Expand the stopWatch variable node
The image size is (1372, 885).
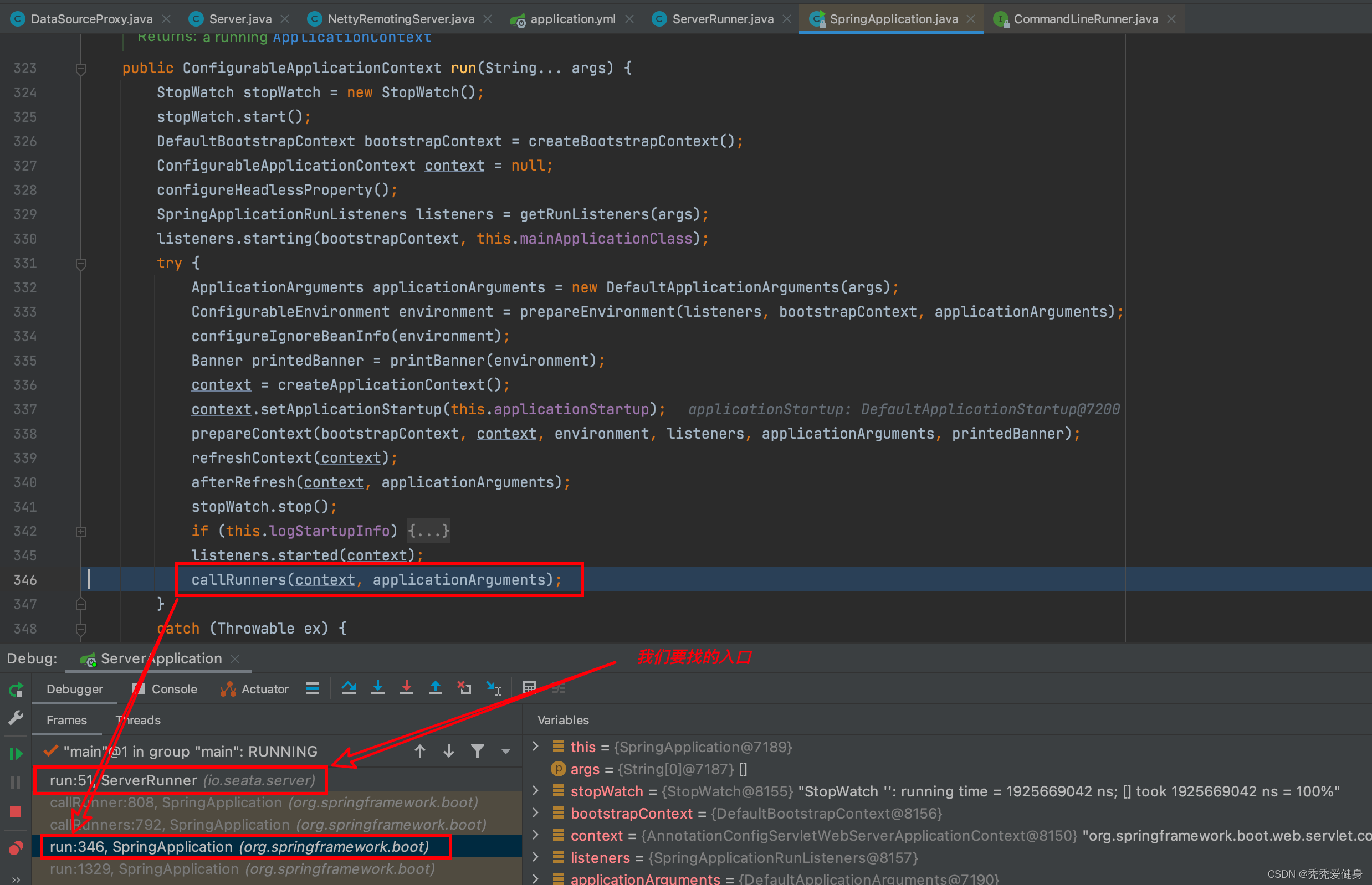pos(536,790)
